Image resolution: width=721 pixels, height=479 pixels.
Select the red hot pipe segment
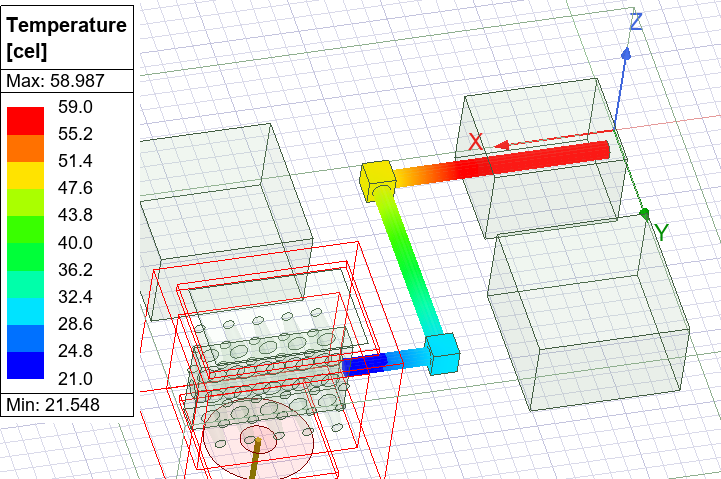[x=529, y=159]
